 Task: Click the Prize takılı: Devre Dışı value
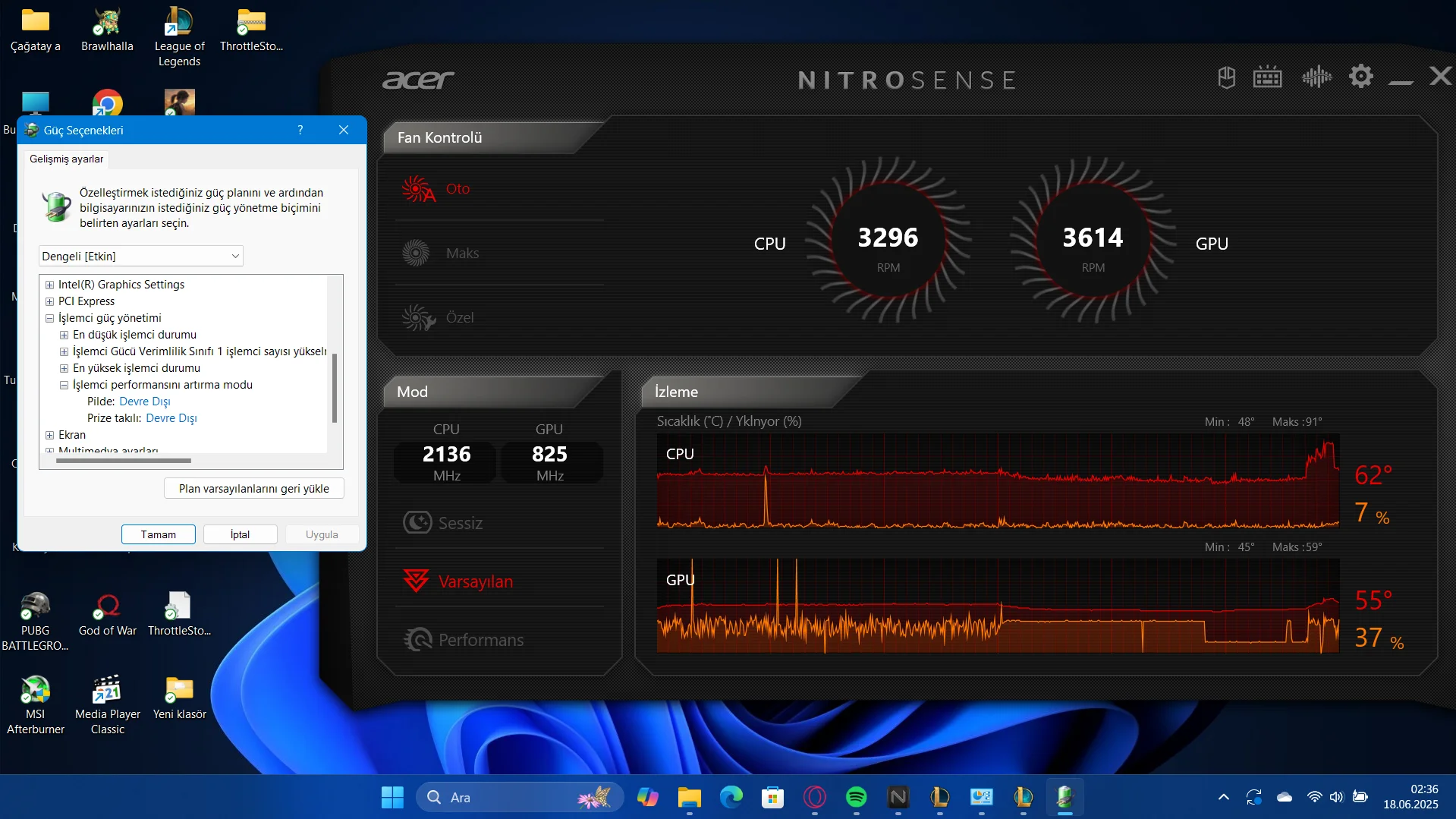(171, 418)
